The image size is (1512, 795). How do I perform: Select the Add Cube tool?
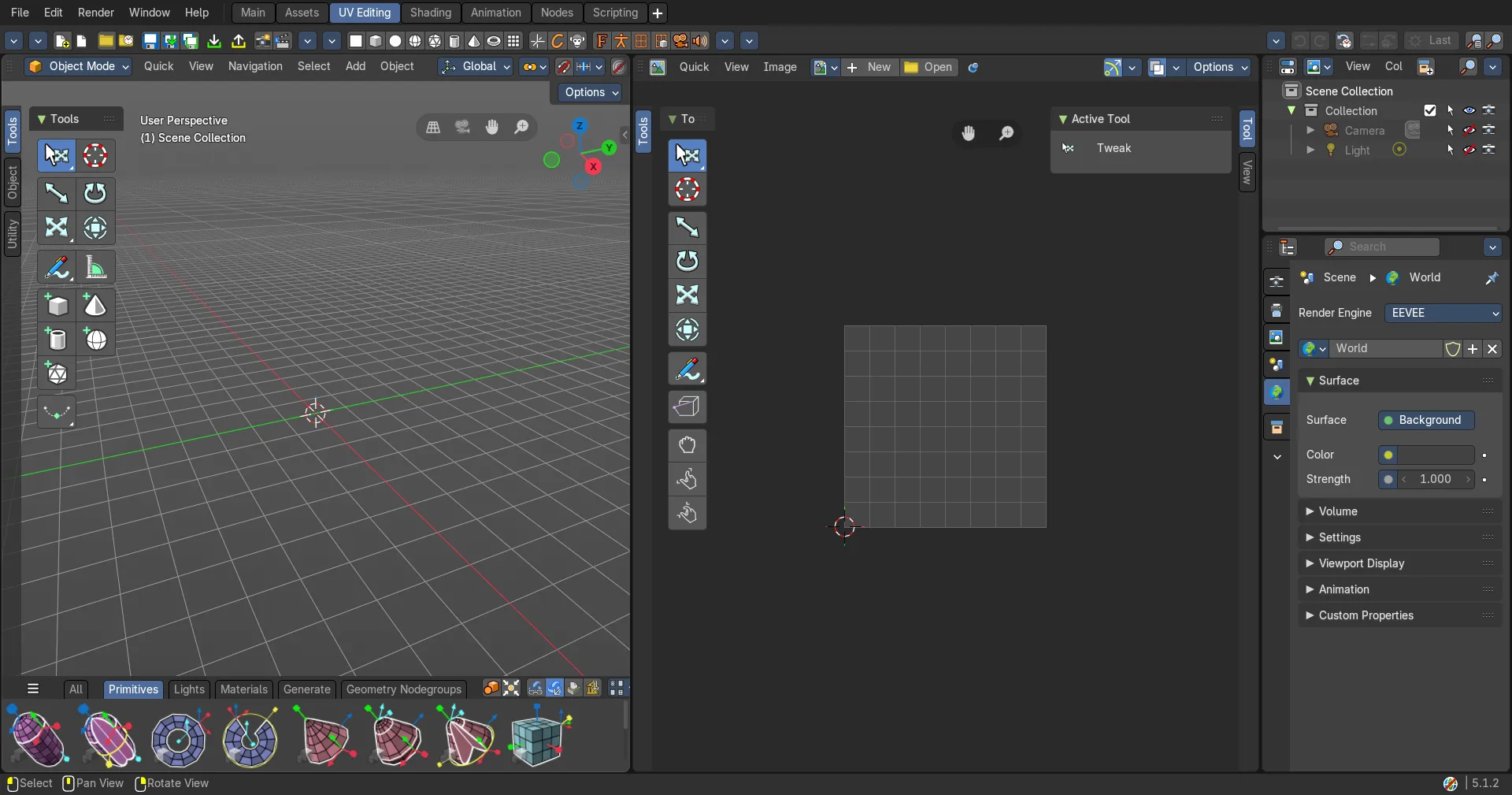tap(57, 305)
